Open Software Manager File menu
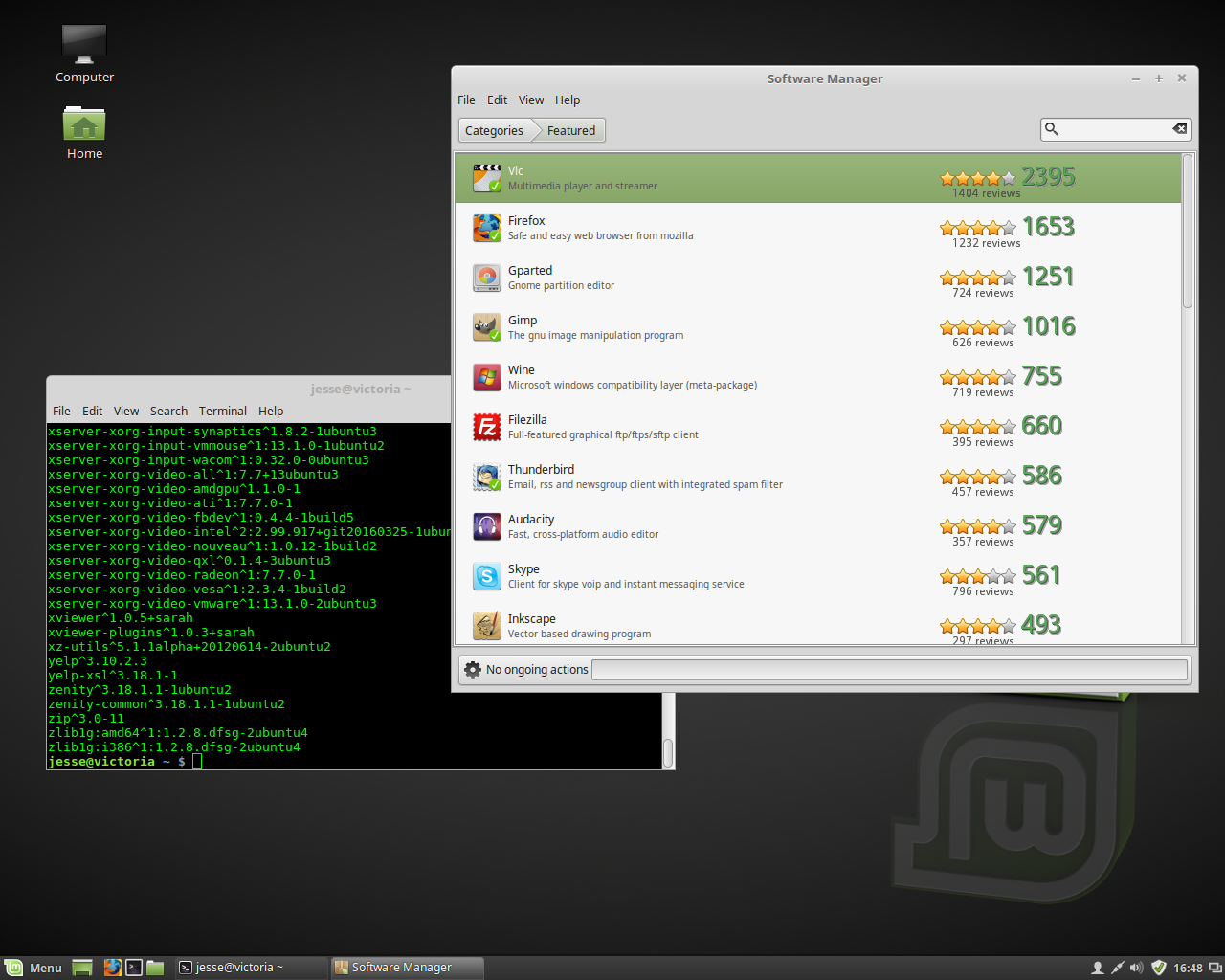This screenshot has height=980, width=1225. coord(466,100)
